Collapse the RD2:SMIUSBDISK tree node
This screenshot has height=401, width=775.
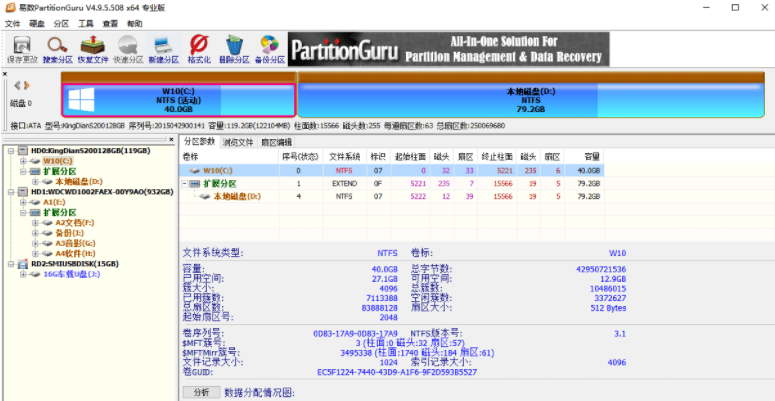pyautogui.click(x=11, y=264)
